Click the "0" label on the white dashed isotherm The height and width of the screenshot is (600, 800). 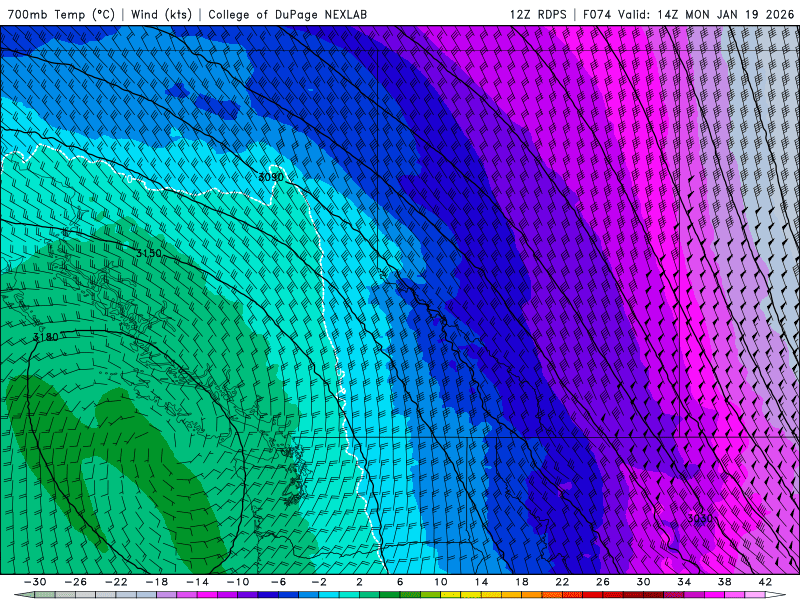pyautogui.click(x=130, y=179)
